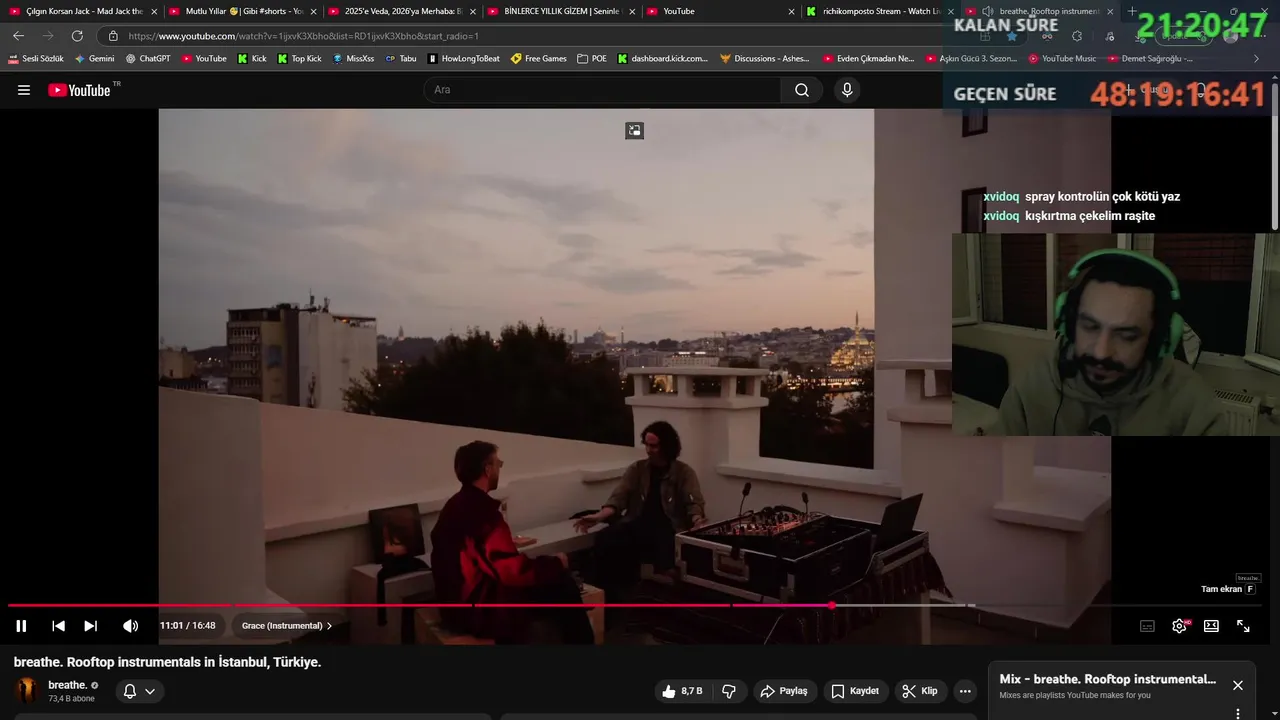This screenshot has height=720, width=1280.
Task: Dislike the video with thumbs down
Action: tap(729, 691)
